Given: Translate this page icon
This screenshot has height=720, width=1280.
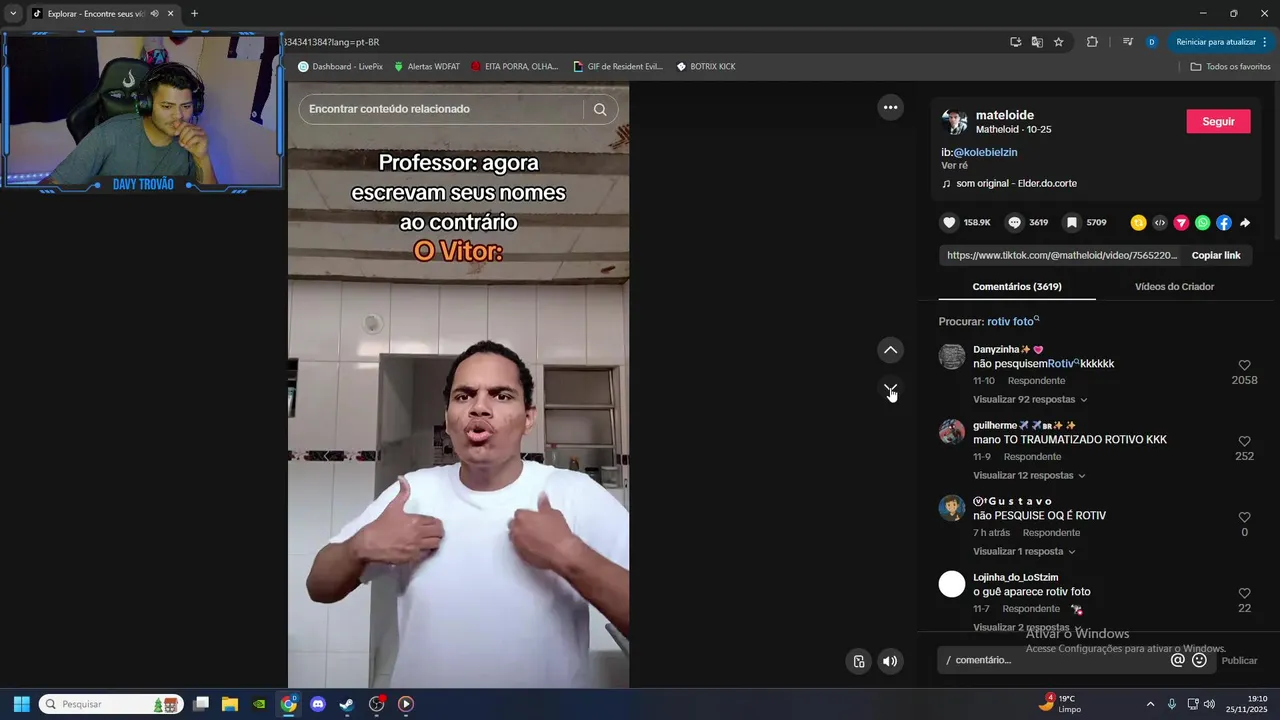Looking at the screenshot, I should click(x=1037, y=42).
